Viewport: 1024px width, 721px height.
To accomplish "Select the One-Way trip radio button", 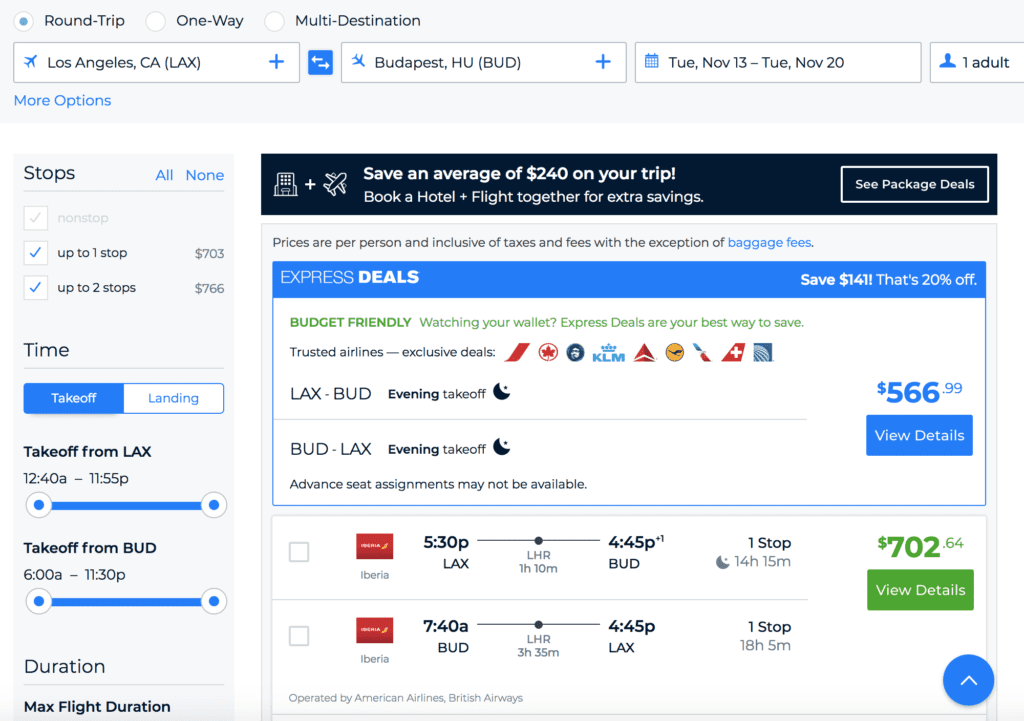I will click(x=155, y=20).
